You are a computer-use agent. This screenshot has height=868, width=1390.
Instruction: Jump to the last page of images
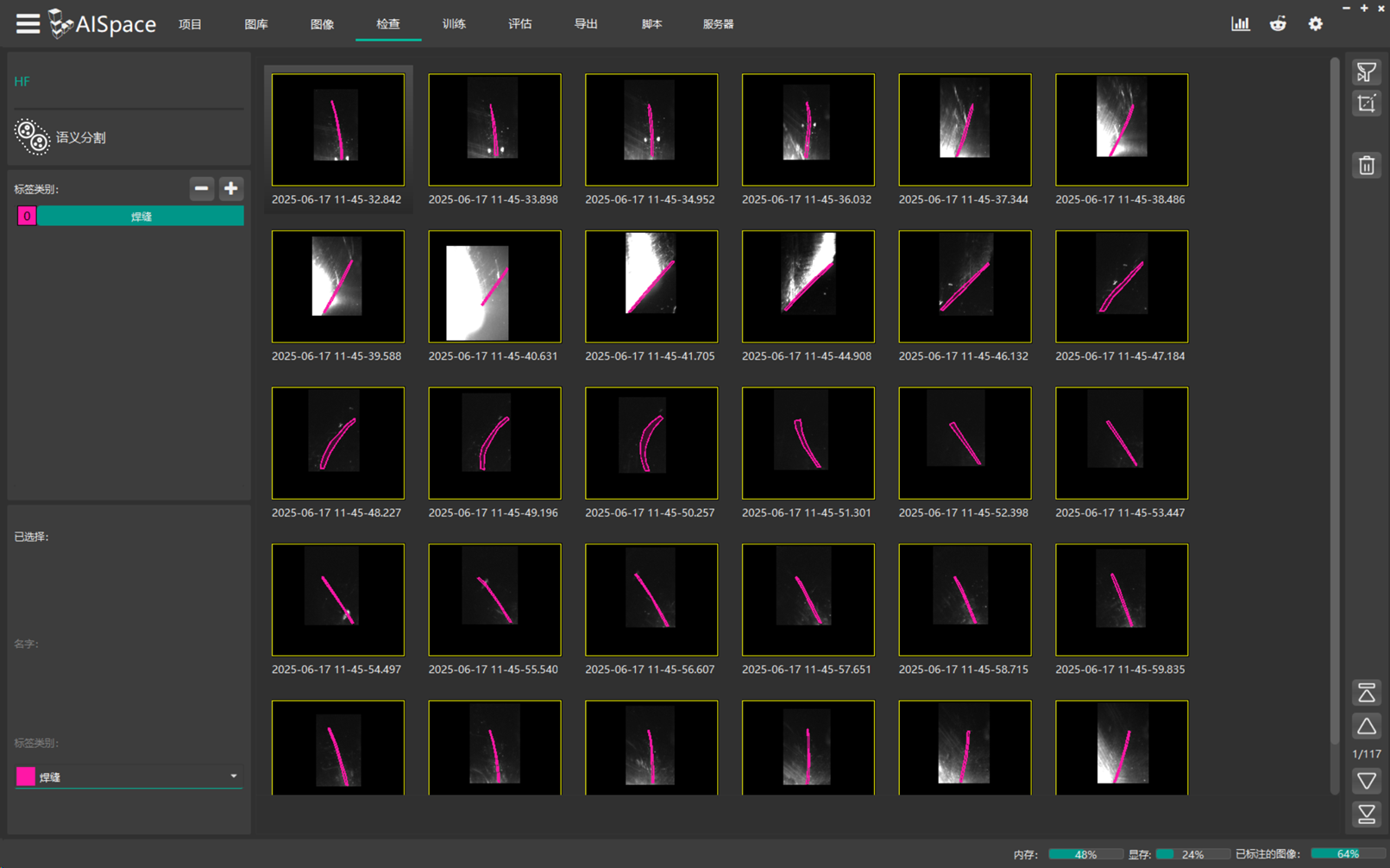tap(1366, 815)
